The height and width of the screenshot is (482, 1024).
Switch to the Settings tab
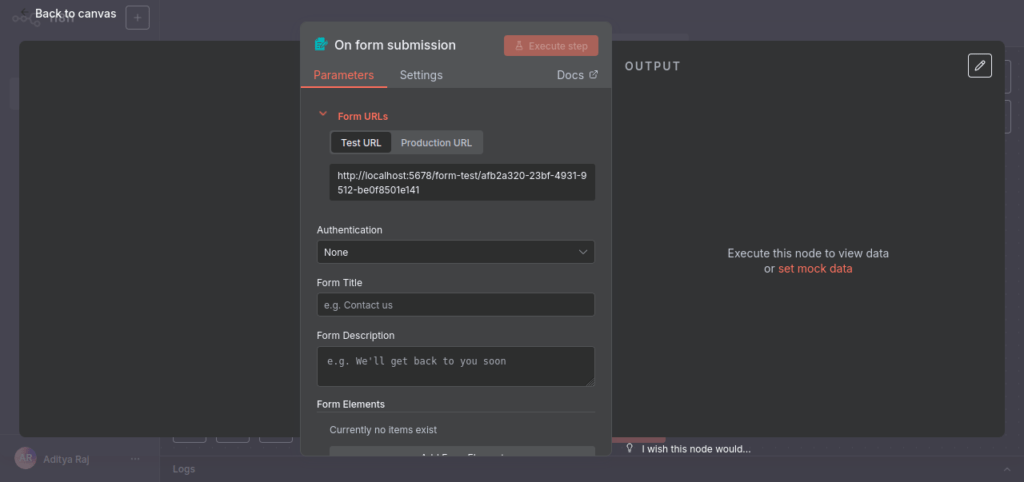click(421, 75)
